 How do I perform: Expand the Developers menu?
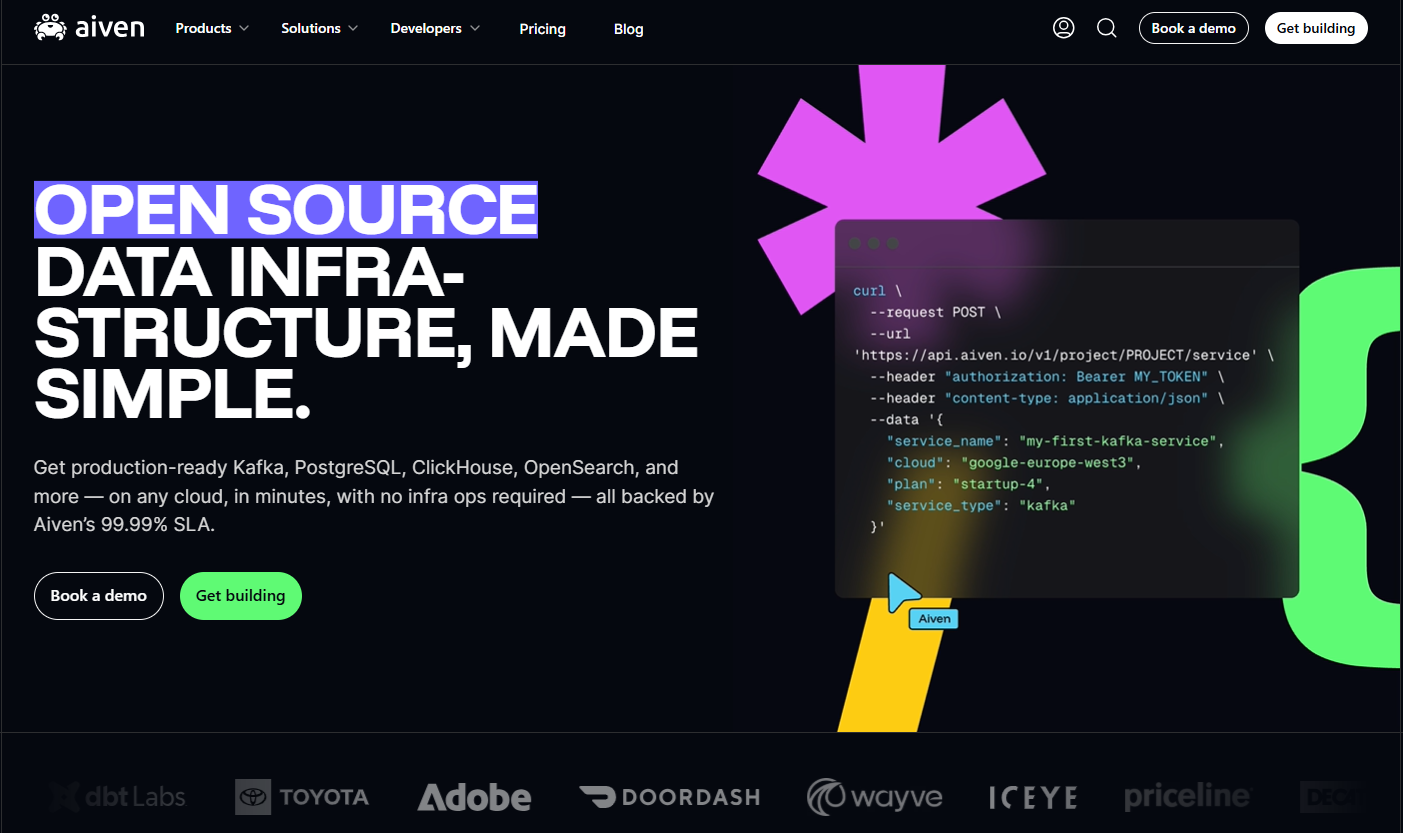coord(435,28)
